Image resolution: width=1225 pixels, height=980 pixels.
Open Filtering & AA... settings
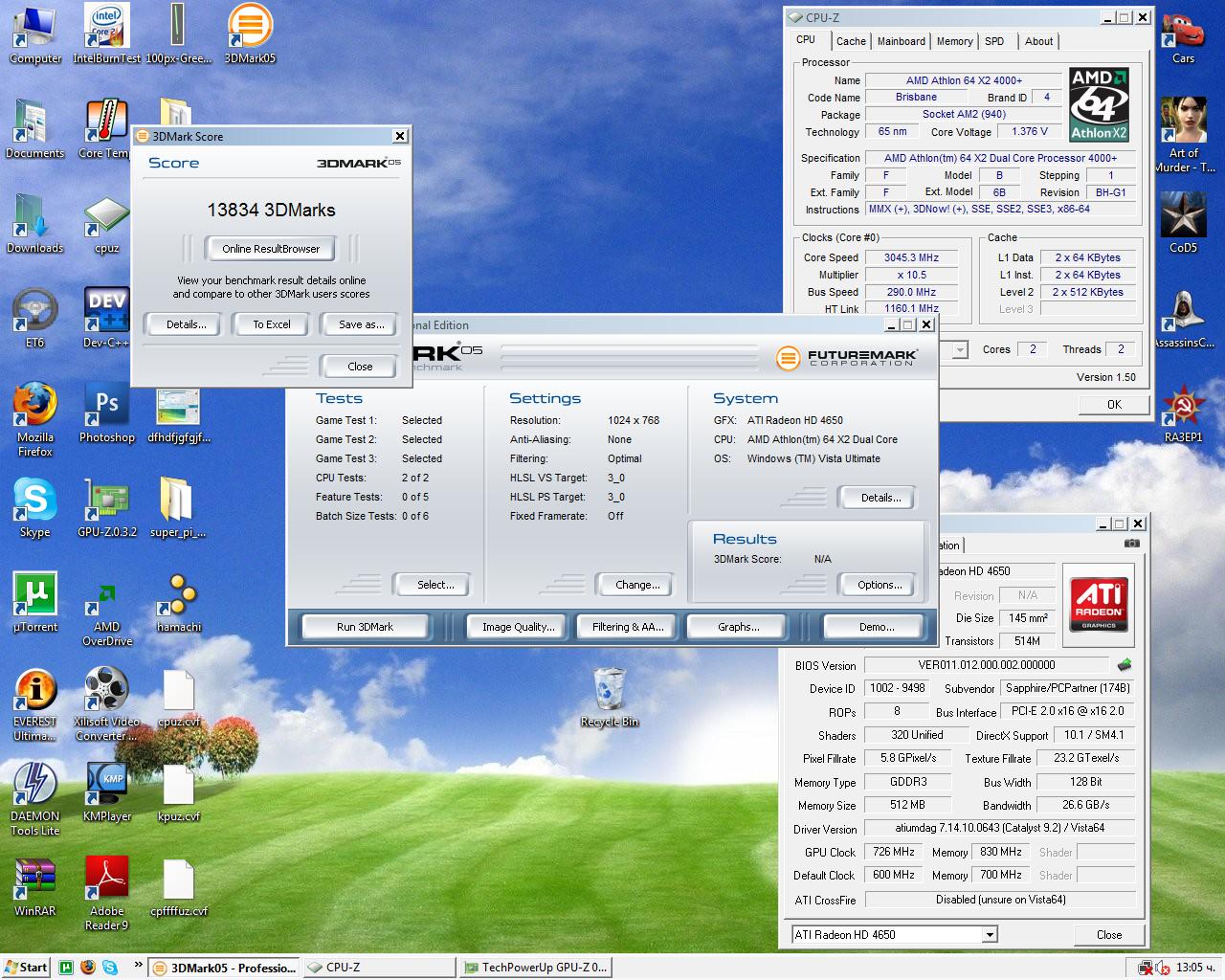pyautogui.click(x=628, y=627)
